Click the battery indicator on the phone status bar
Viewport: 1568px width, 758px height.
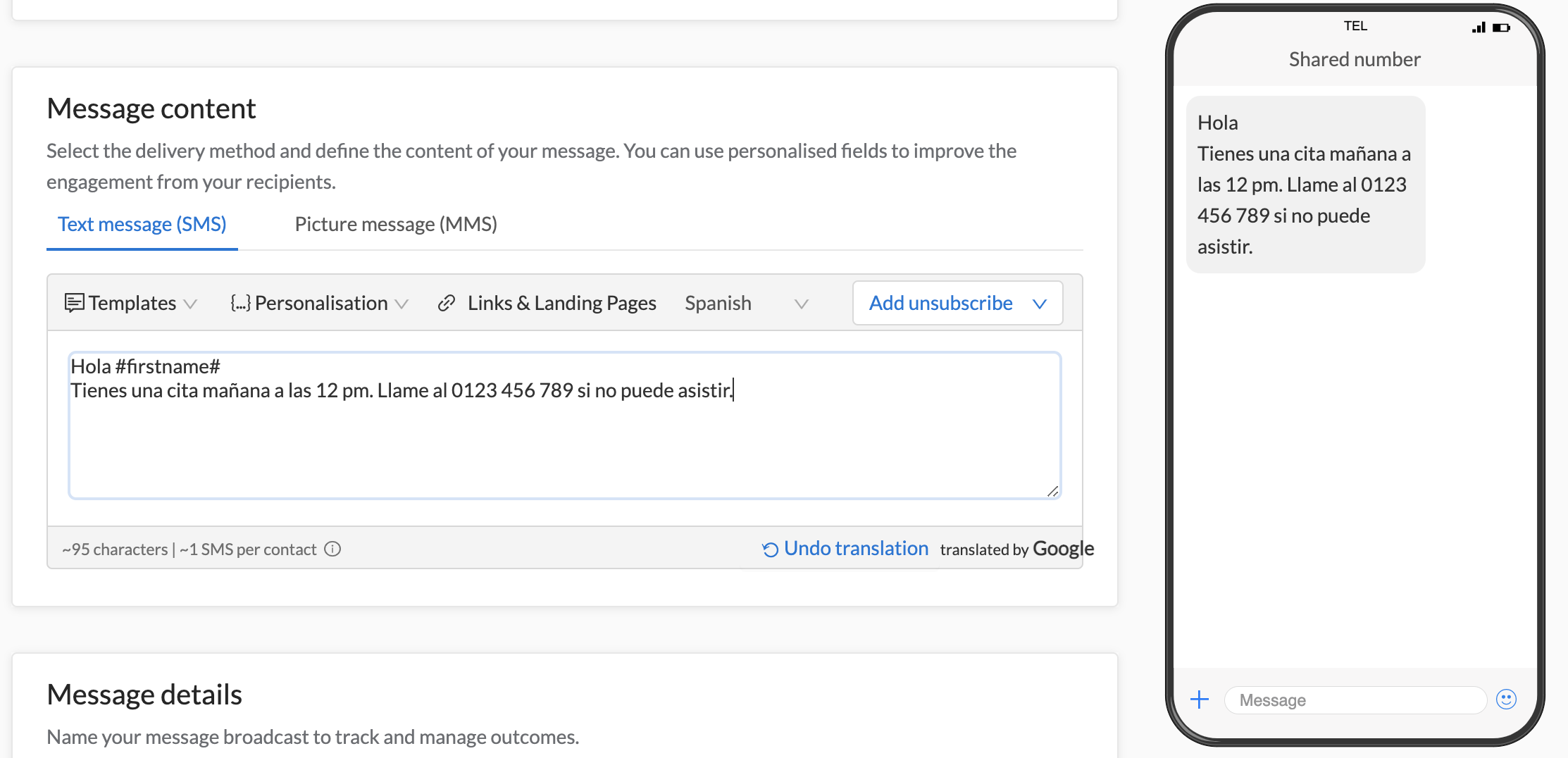tap(1500, 27)
